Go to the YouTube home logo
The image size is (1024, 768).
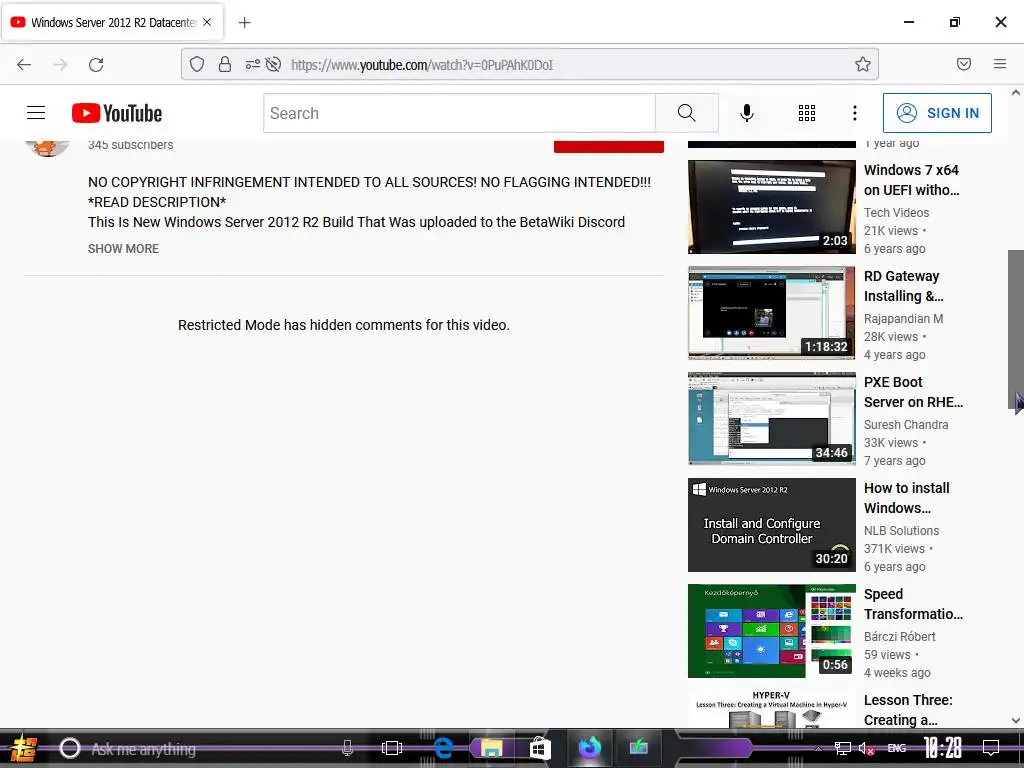click(x=117, y=113)
